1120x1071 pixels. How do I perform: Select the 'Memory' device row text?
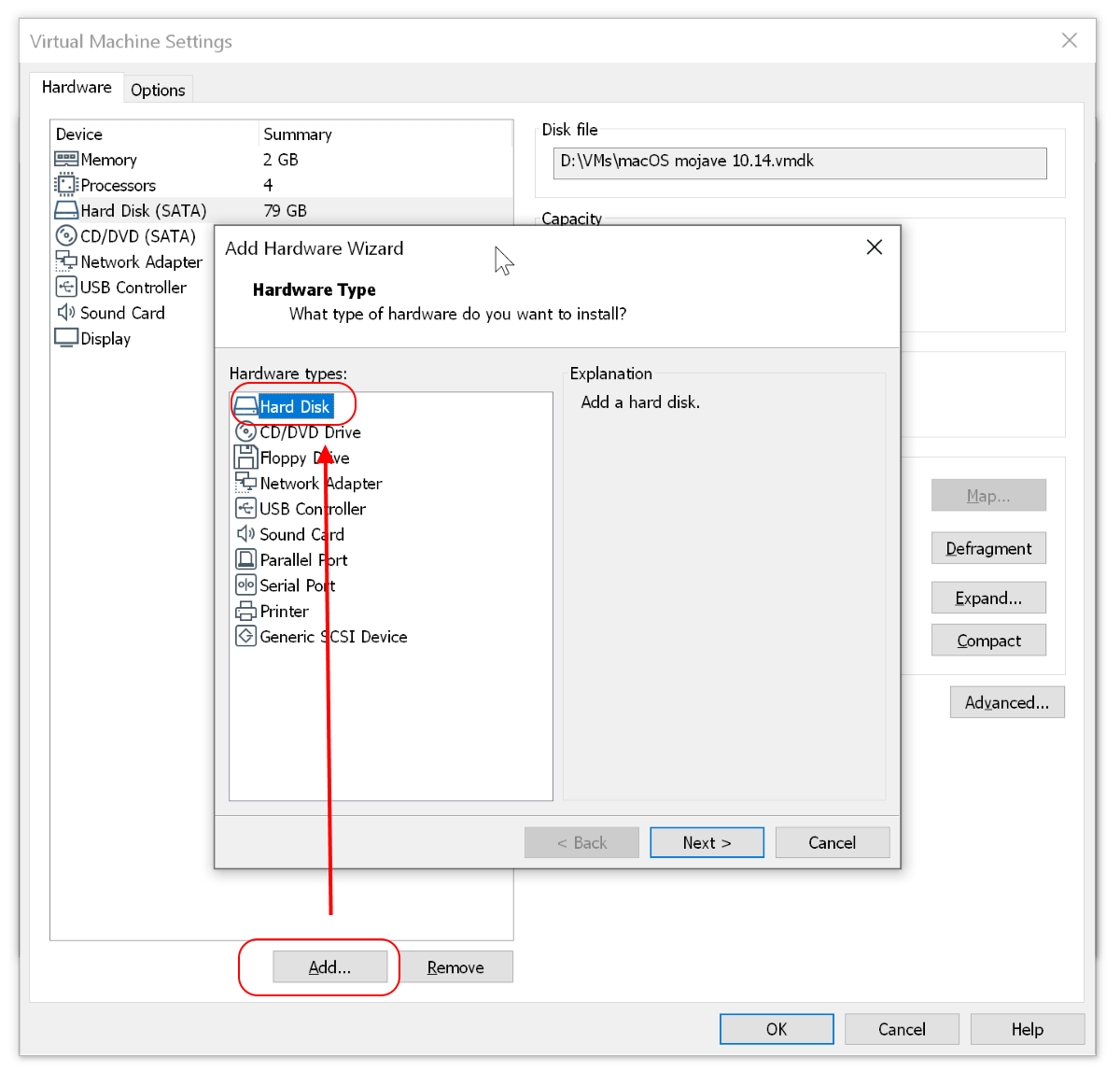[108, 160]
